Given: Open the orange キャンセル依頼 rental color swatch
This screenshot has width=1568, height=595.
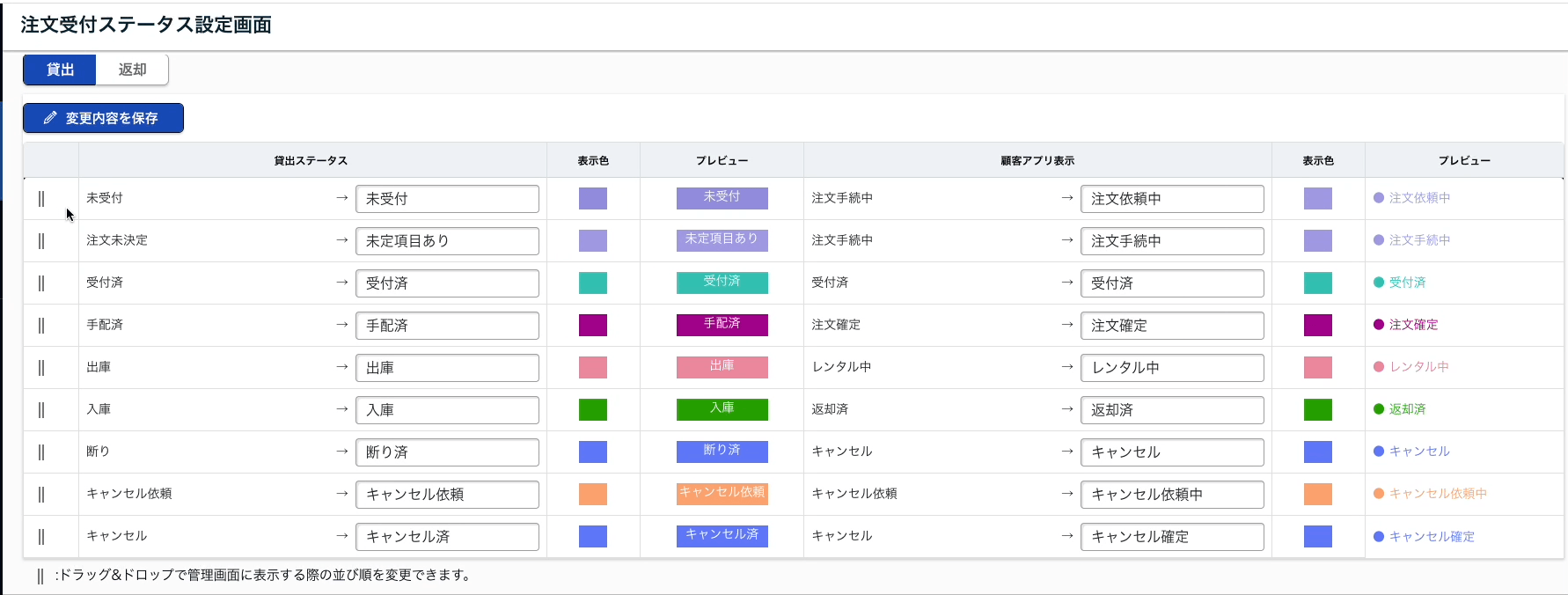Looking at the screenshot, I should [x=593, y=495].
